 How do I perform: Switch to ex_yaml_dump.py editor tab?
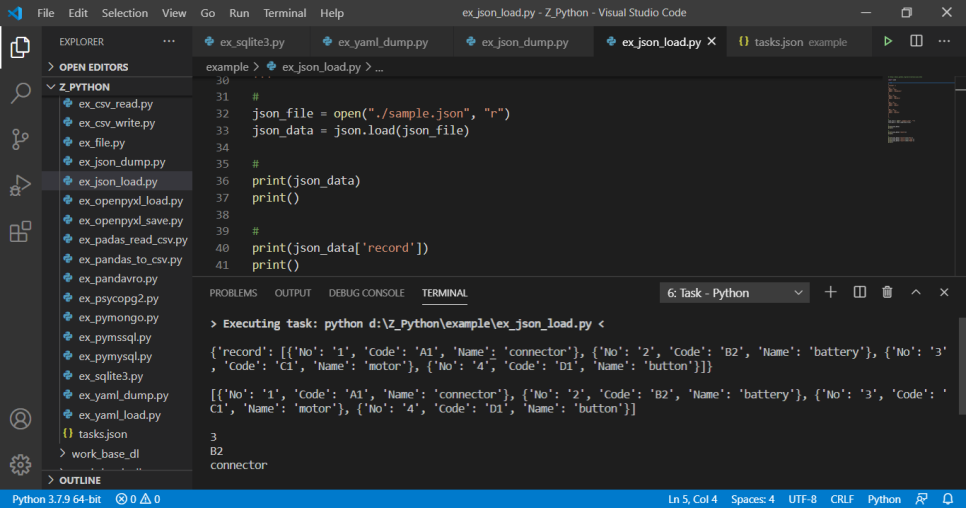point(382,42)
